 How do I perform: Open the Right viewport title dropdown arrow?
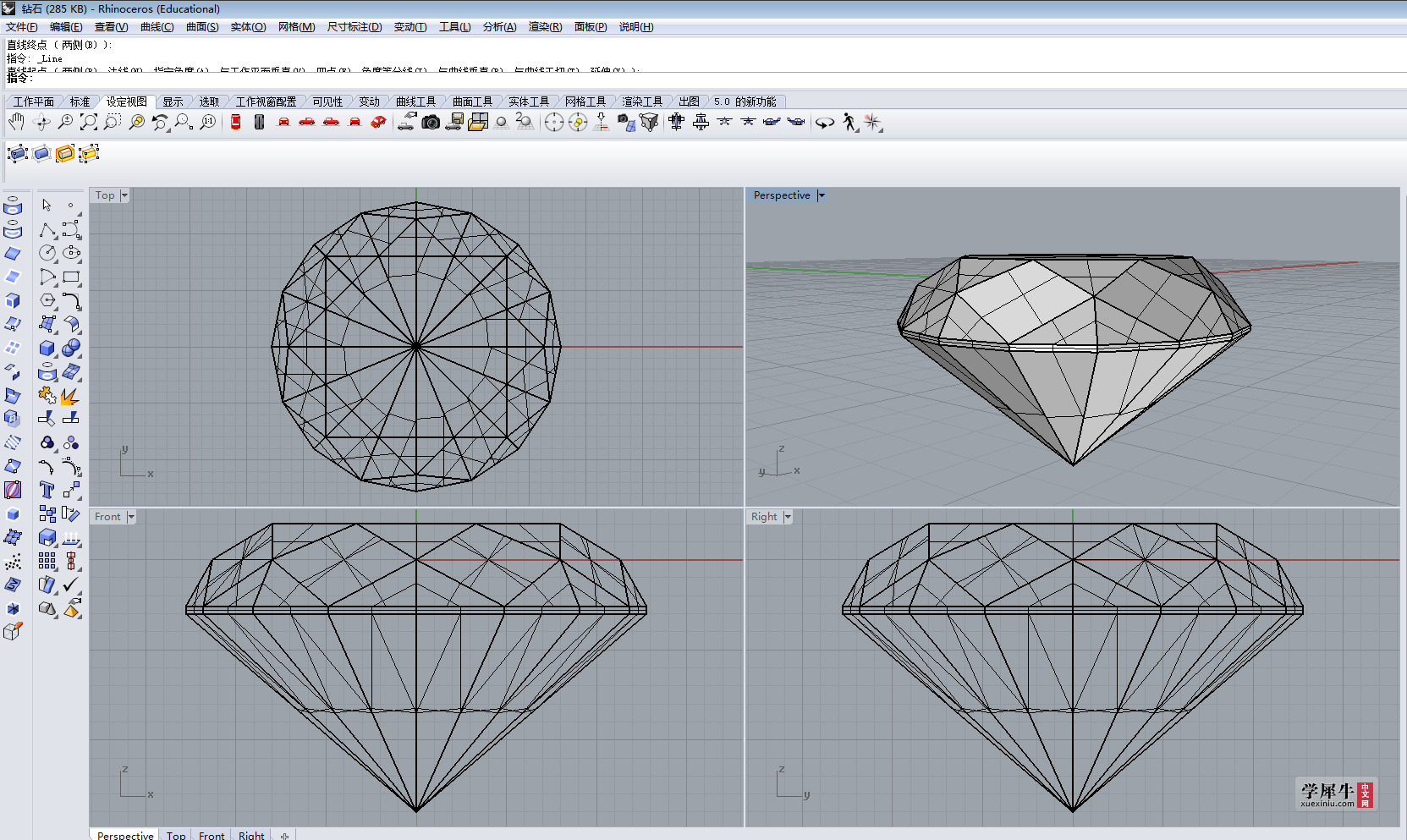(x=788, y=517)
